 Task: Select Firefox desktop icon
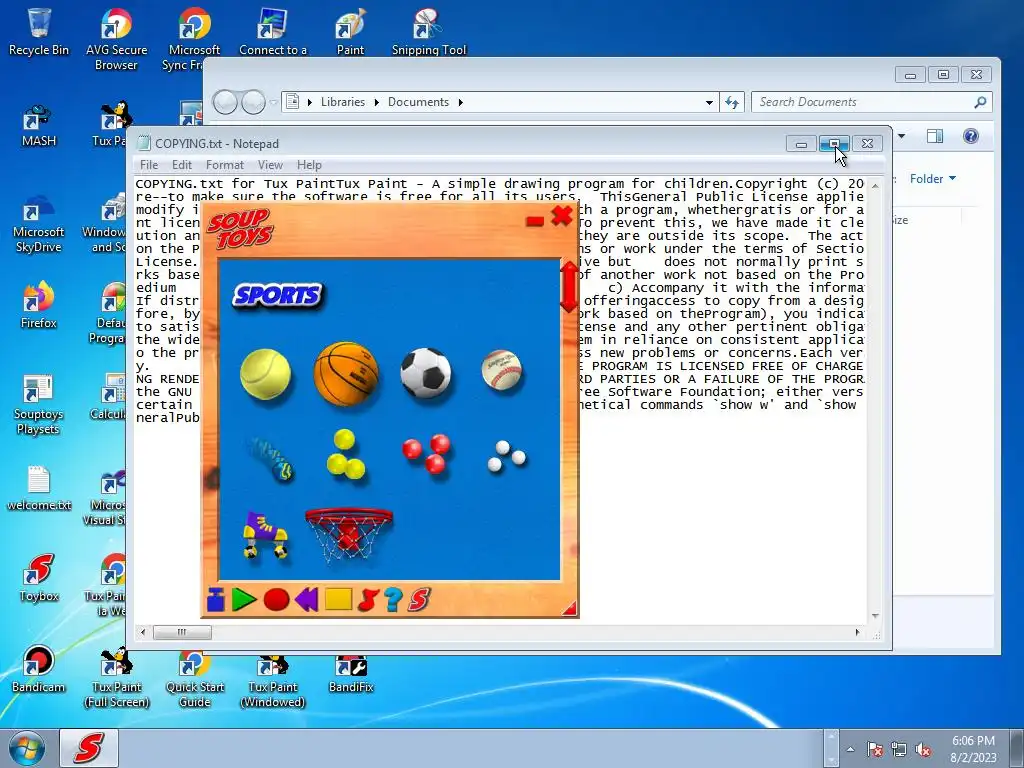[x=39, y=305]
